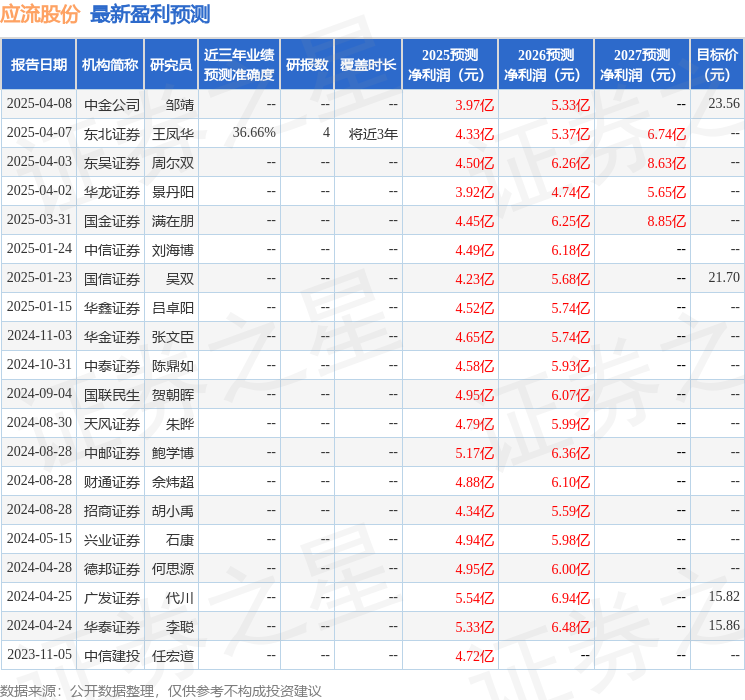Click 2025 forecast 3.92亿
Screen dimensions: 745x700
(x=475, y=192)
